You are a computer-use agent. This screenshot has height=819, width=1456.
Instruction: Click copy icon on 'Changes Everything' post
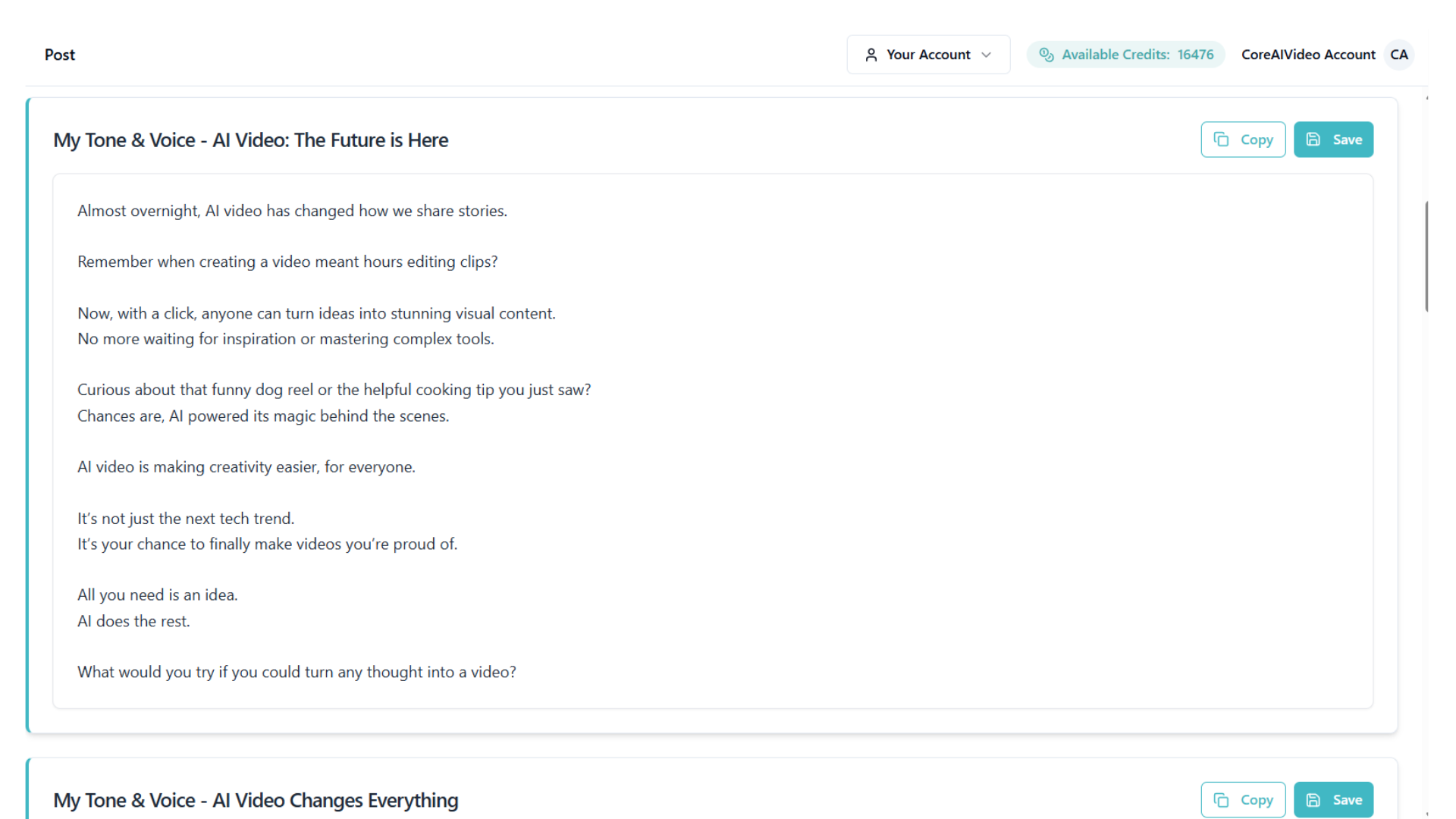[x=1221, y=800]
